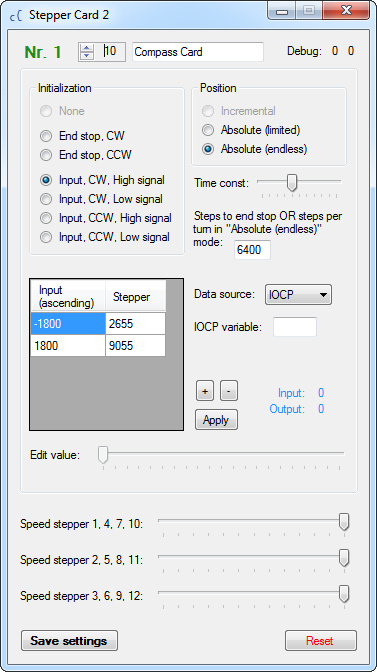The height and width of the screenshot is (672, 377).
Task: Click the Stepper Card 2 title bar icon
Action: (16, 16)
